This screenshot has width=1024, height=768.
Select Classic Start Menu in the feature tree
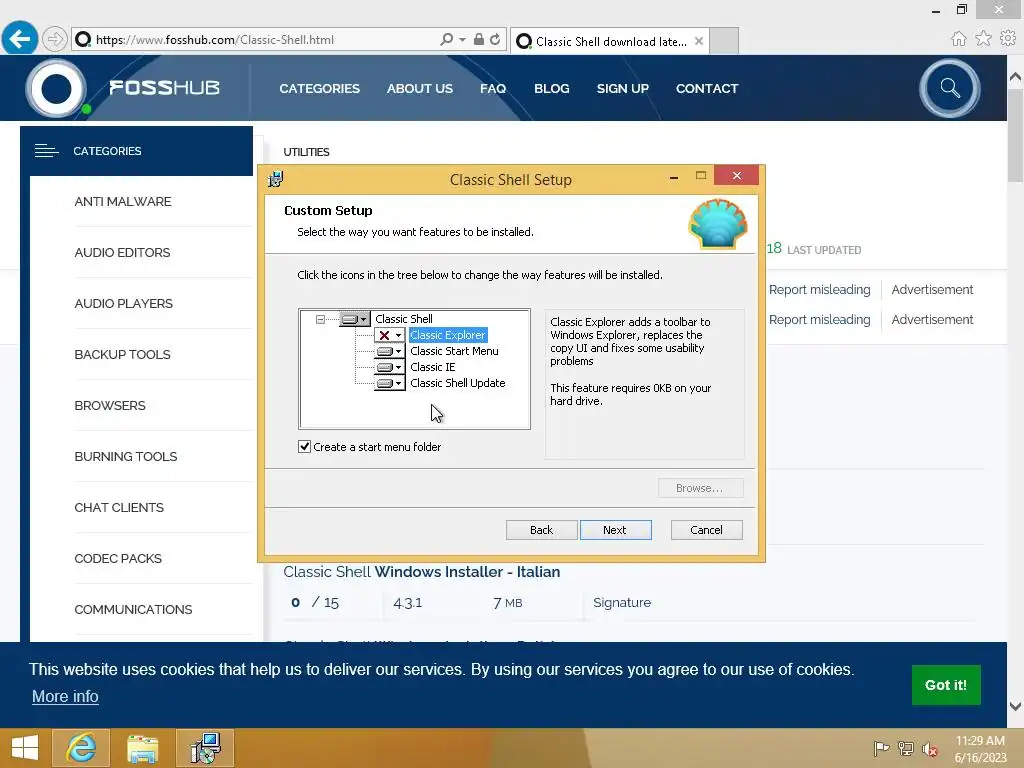[455, 351]
